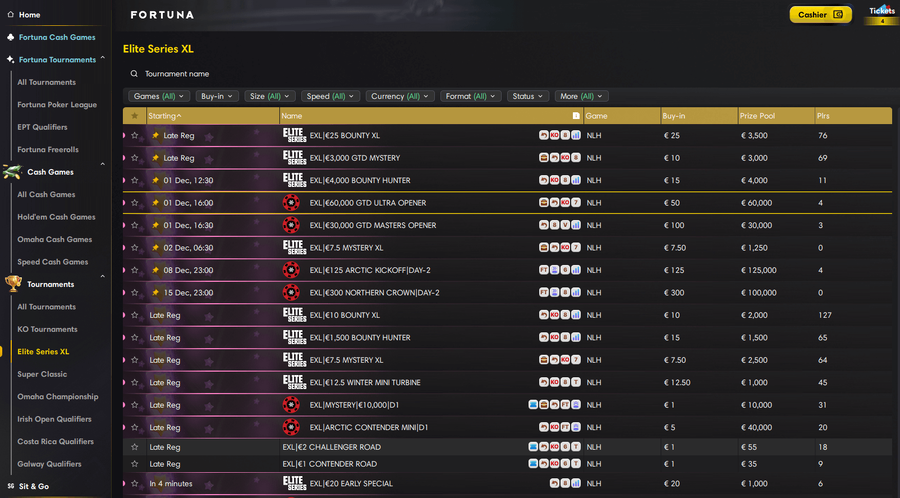
Task: Click the FT icon in ARCTIC CONTENDER MINI|D1 row
Action: pyautogui.click(x=565, y=427)
